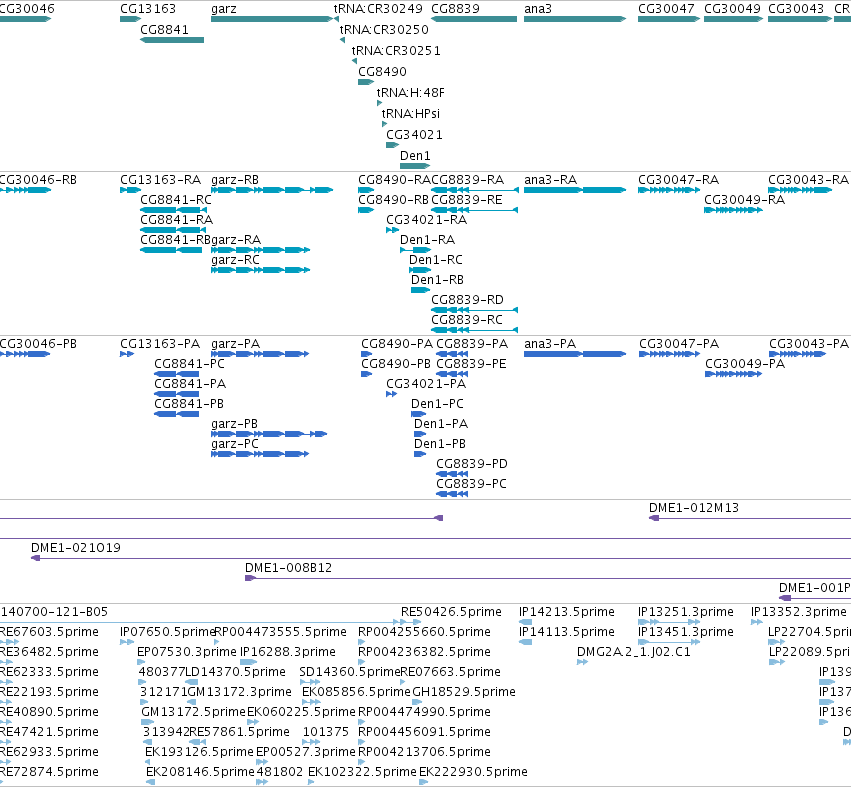Screen dimensions: 851x787
Task: Select the DME1-012M13 clone label
Action: click(x=694, y=508)
